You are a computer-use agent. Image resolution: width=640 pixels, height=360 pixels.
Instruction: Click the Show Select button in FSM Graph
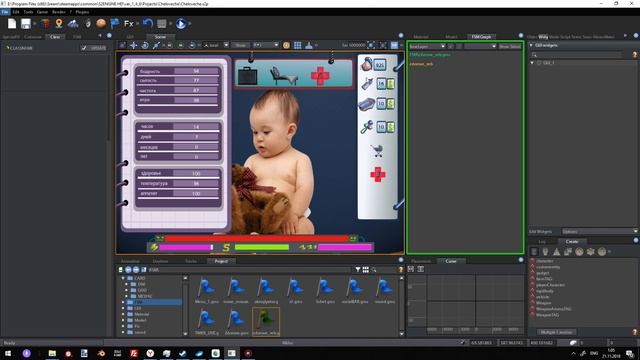tap(510, 47)
